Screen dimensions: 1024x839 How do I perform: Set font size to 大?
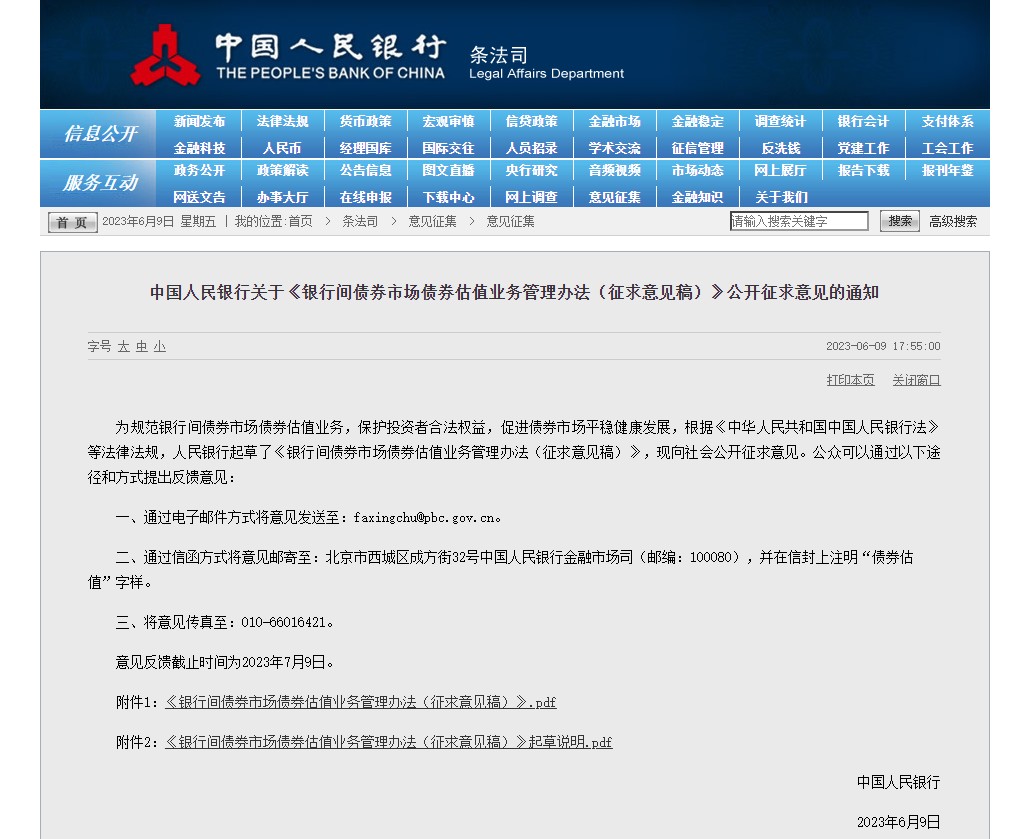coord(123,347)
